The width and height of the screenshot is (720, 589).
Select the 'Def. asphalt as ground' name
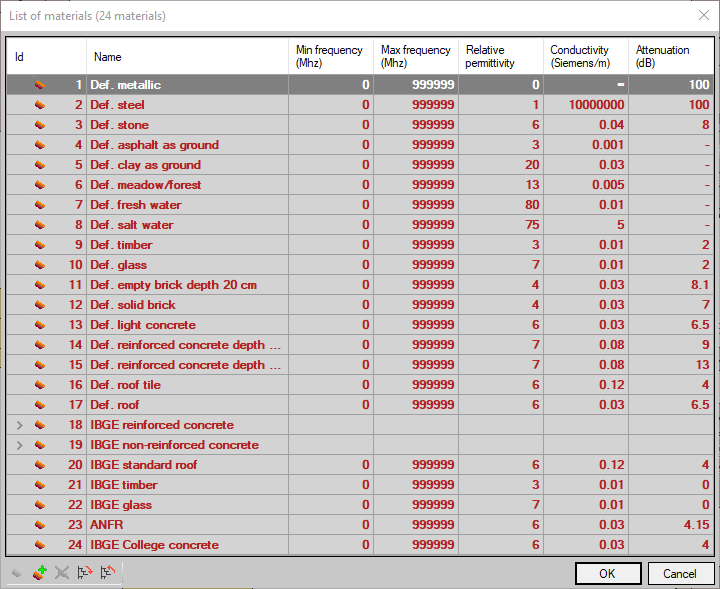pyautogui.click(x=154, y=145)
